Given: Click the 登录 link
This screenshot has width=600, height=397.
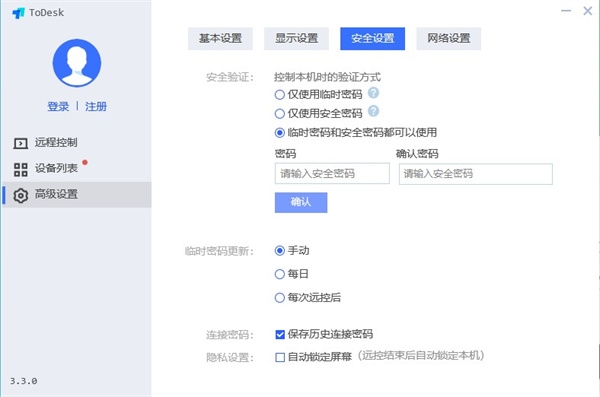Looking at the screenshot, I should (x=58, y=106).
